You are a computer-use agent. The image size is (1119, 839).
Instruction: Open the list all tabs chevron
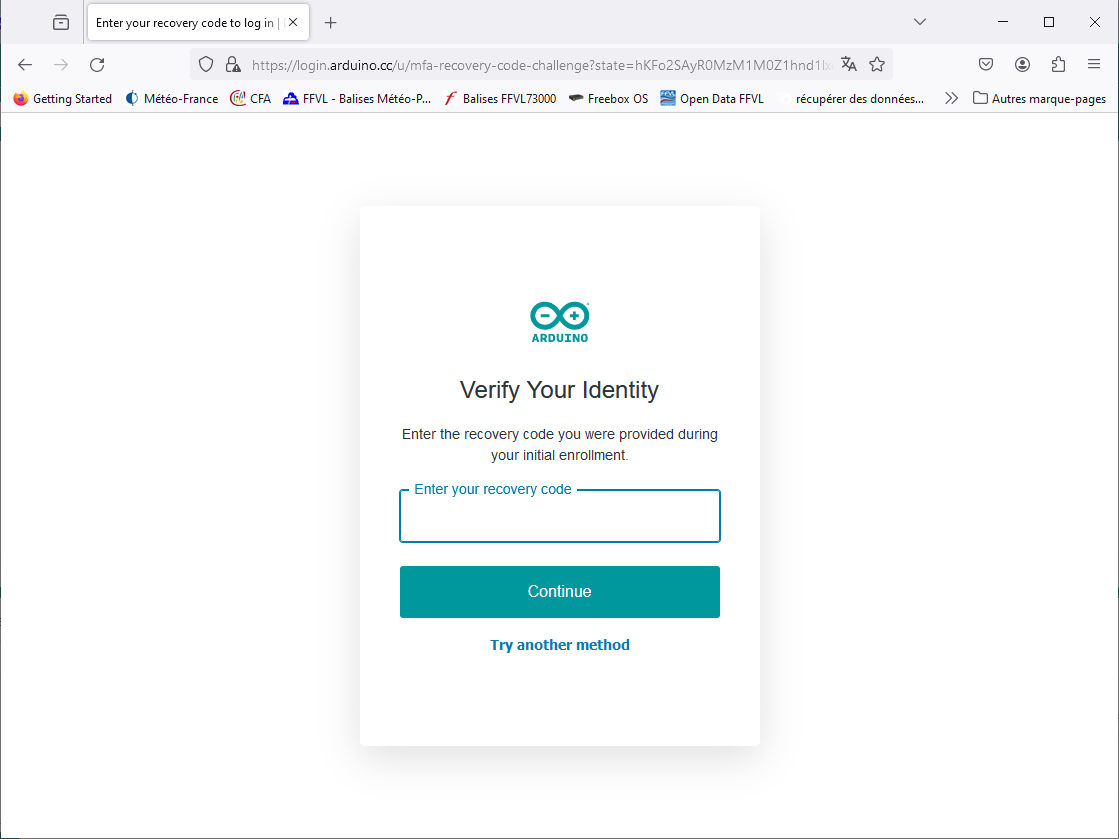point(918,21)
